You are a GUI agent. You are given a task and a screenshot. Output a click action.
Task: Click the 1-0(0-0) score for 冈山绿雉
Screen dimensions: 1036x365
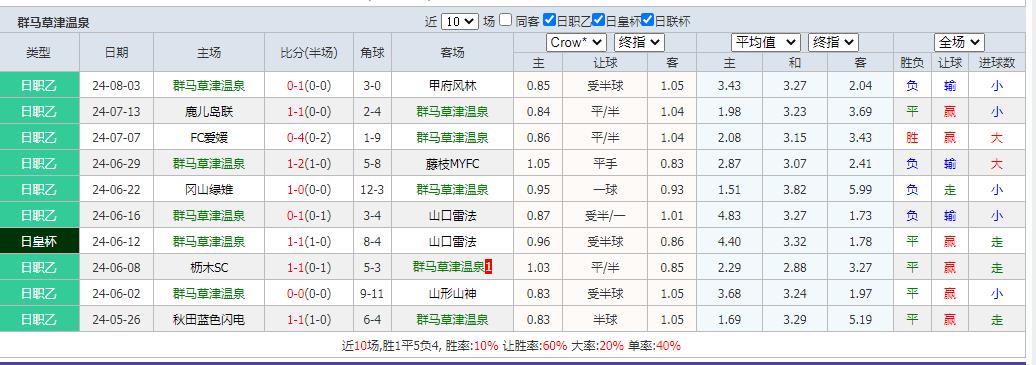coord(309,190)
